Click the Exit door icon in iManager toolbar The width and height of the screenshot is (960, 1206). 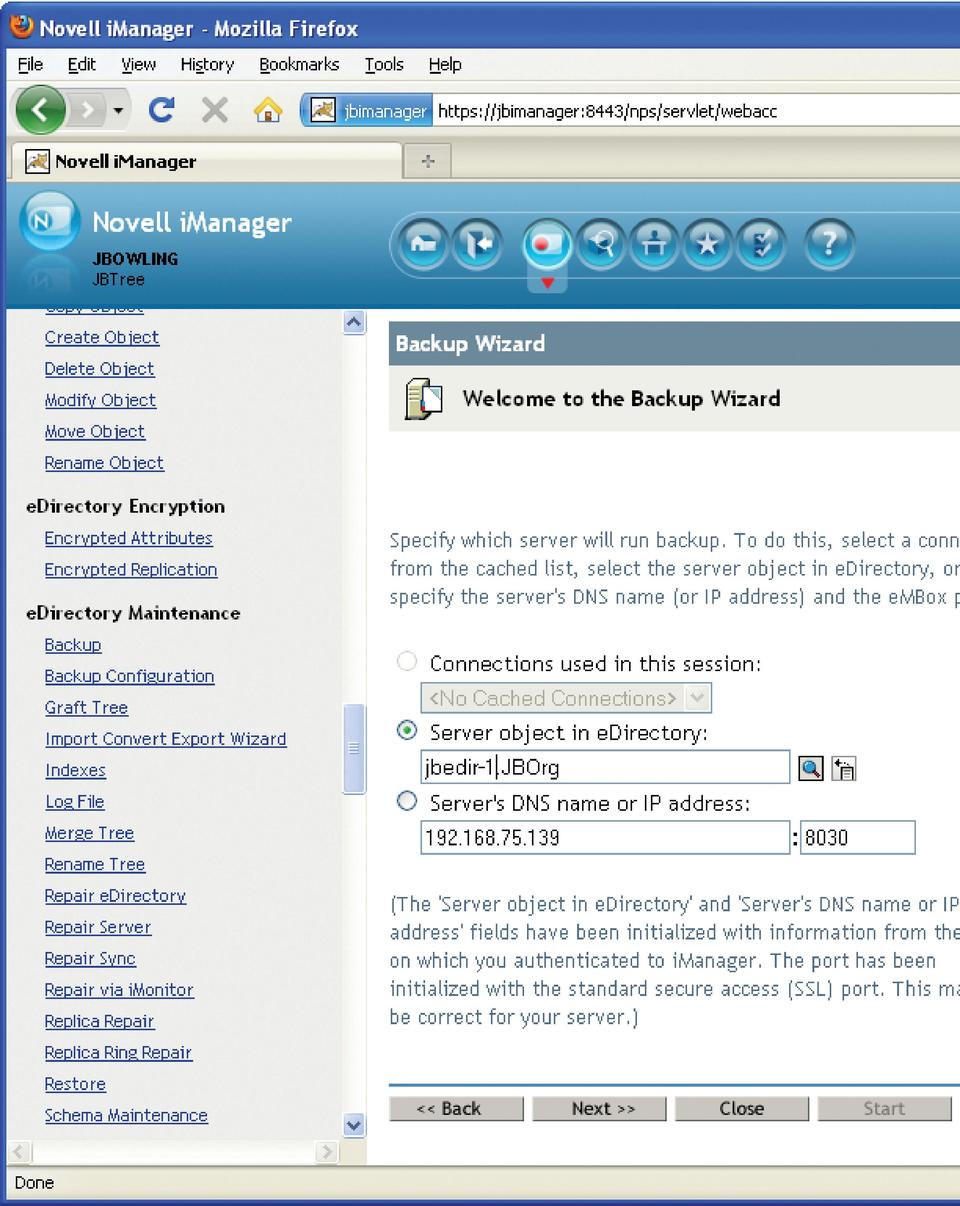pyautogui.click(x=475, y=245)
